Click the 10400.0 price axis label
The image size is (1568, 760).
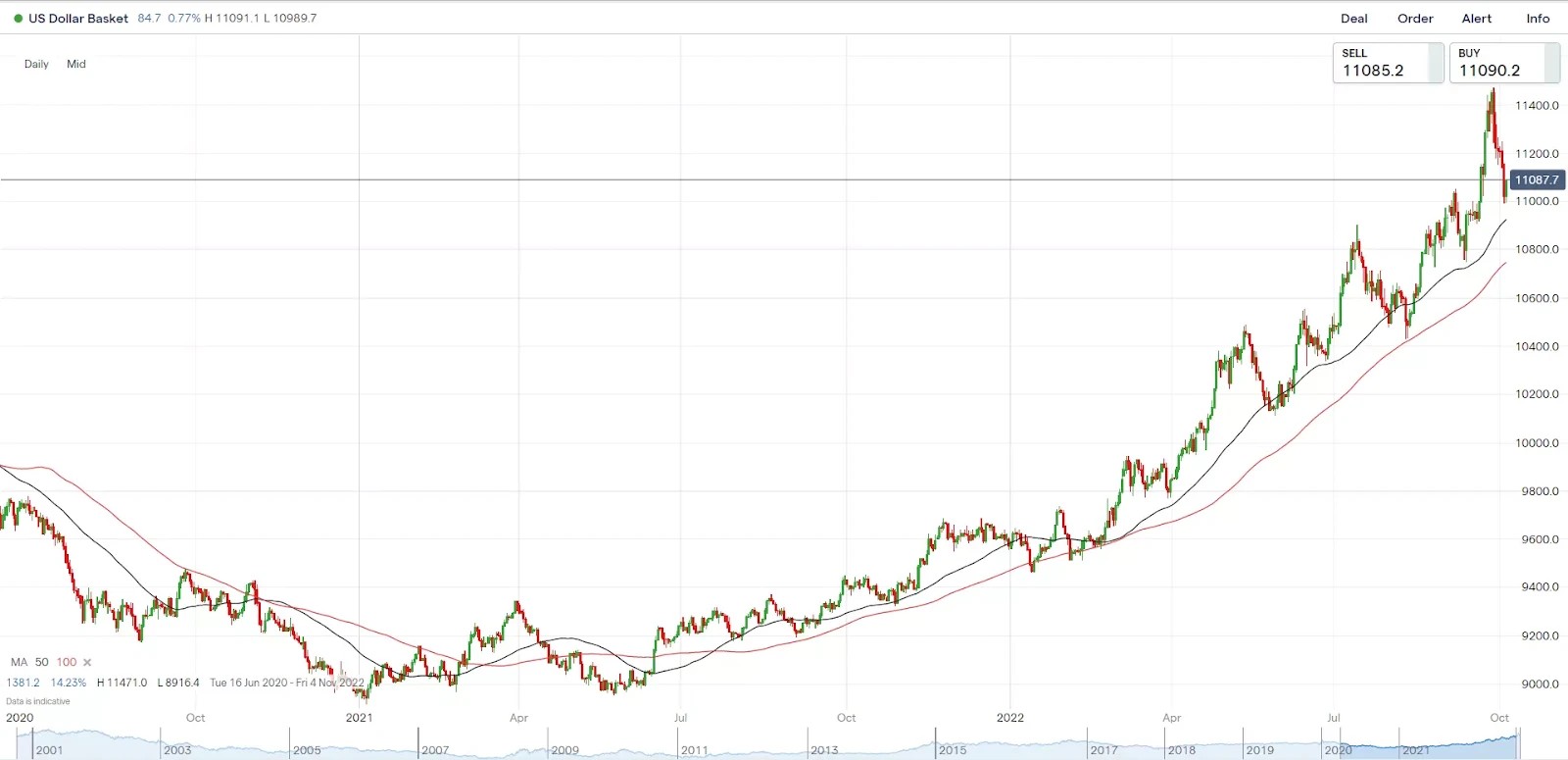point(1537,346)
